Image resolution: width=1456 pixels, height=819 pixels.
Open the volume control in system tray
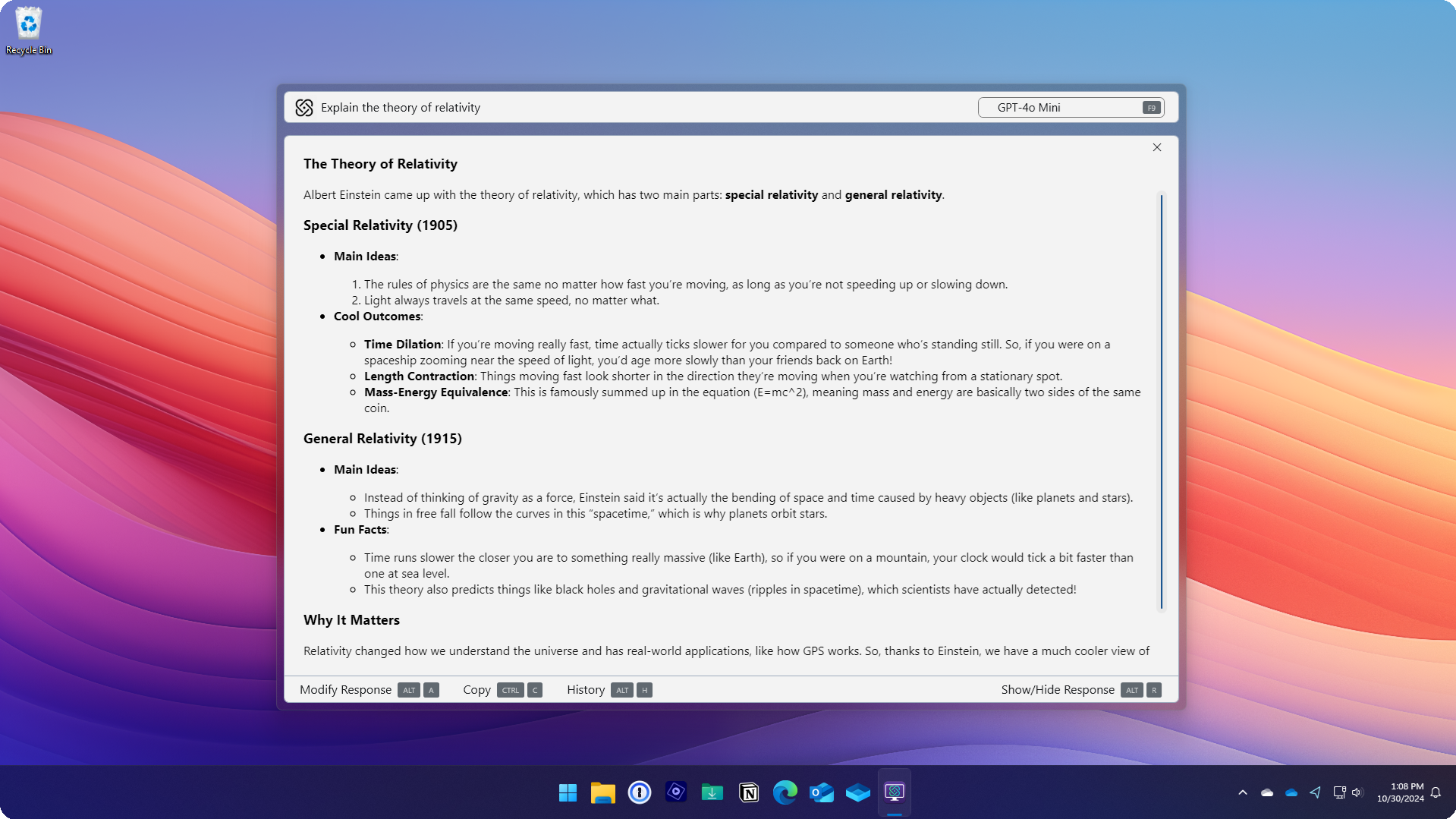pyautogui.click(x=1357, y=792)
